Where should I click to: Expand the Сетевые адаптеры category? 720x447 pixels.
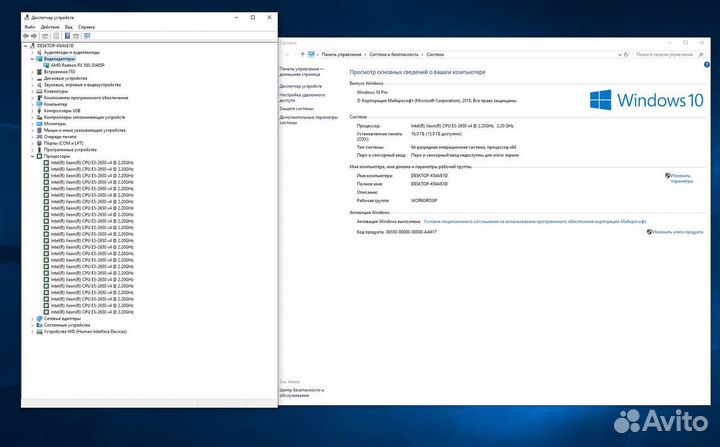point(33,318)
